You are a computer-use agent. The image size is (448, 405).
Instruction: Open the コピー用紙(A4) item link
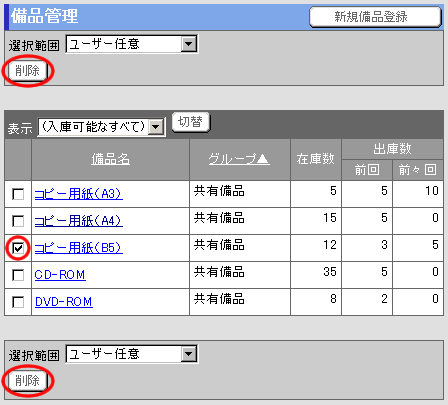(79, 221)
